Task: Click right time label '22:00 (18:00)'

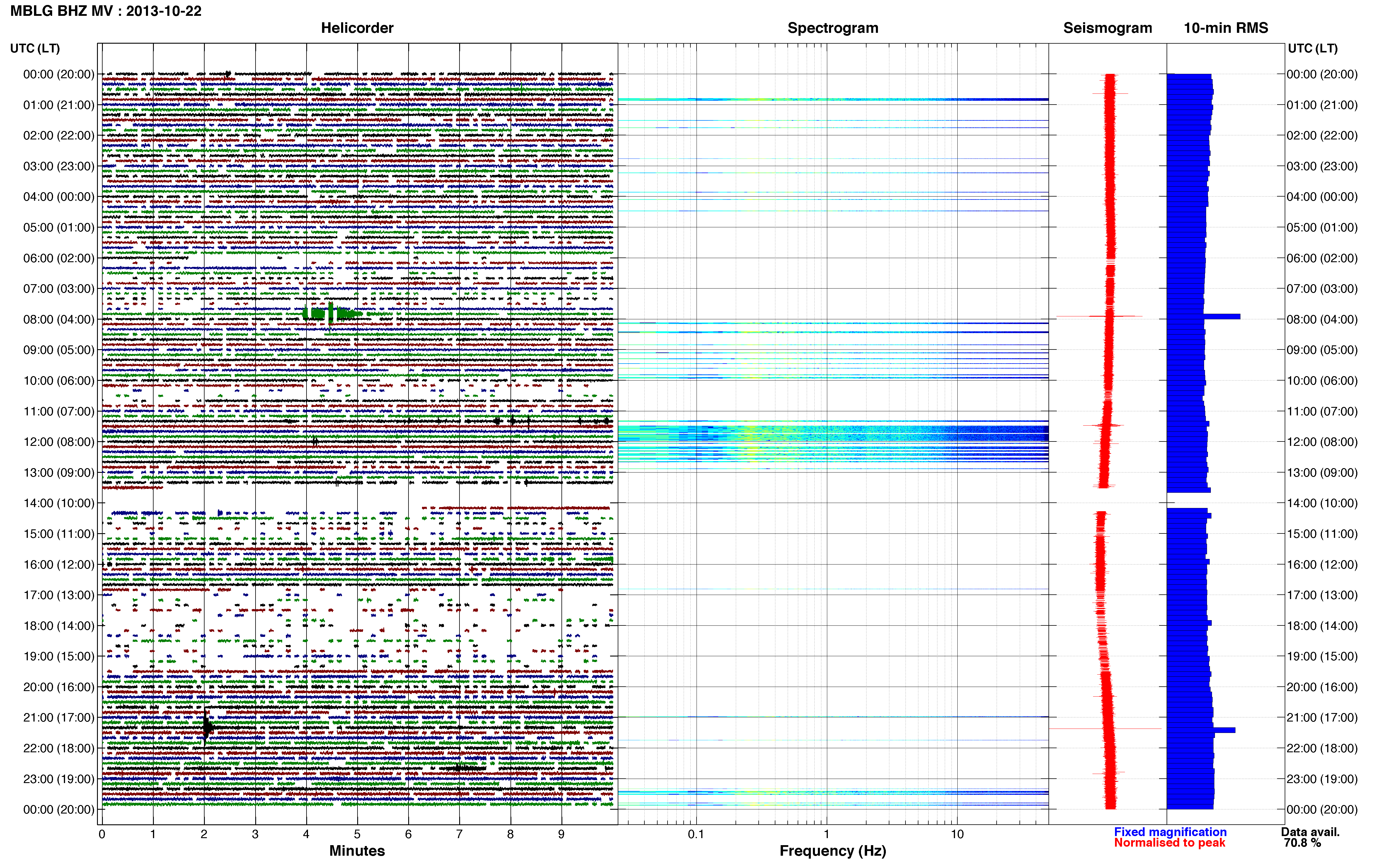Action: tap(1322, 748)
